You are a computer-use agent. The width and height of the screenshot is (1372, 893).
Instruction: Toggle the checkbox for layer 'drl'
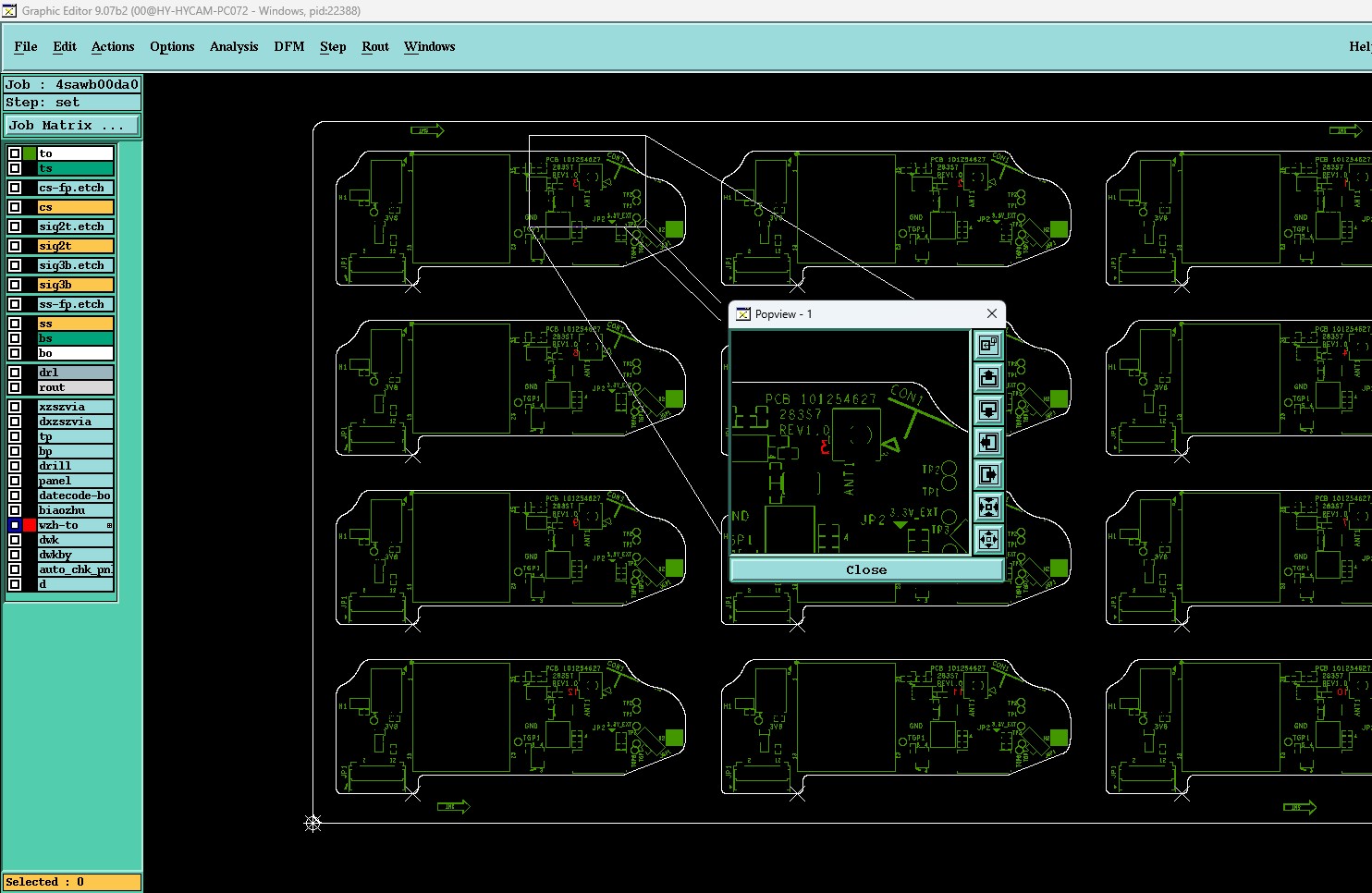coord(15,373)
